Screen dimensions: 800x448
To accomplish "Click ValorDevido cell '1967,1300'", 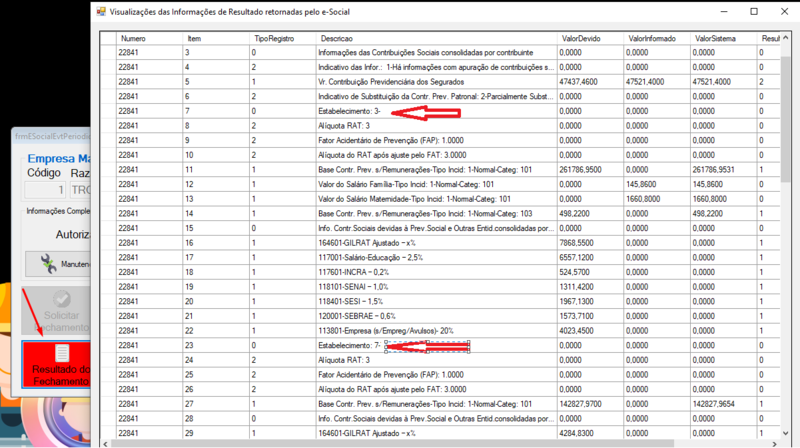I will [x=590, y=301].
